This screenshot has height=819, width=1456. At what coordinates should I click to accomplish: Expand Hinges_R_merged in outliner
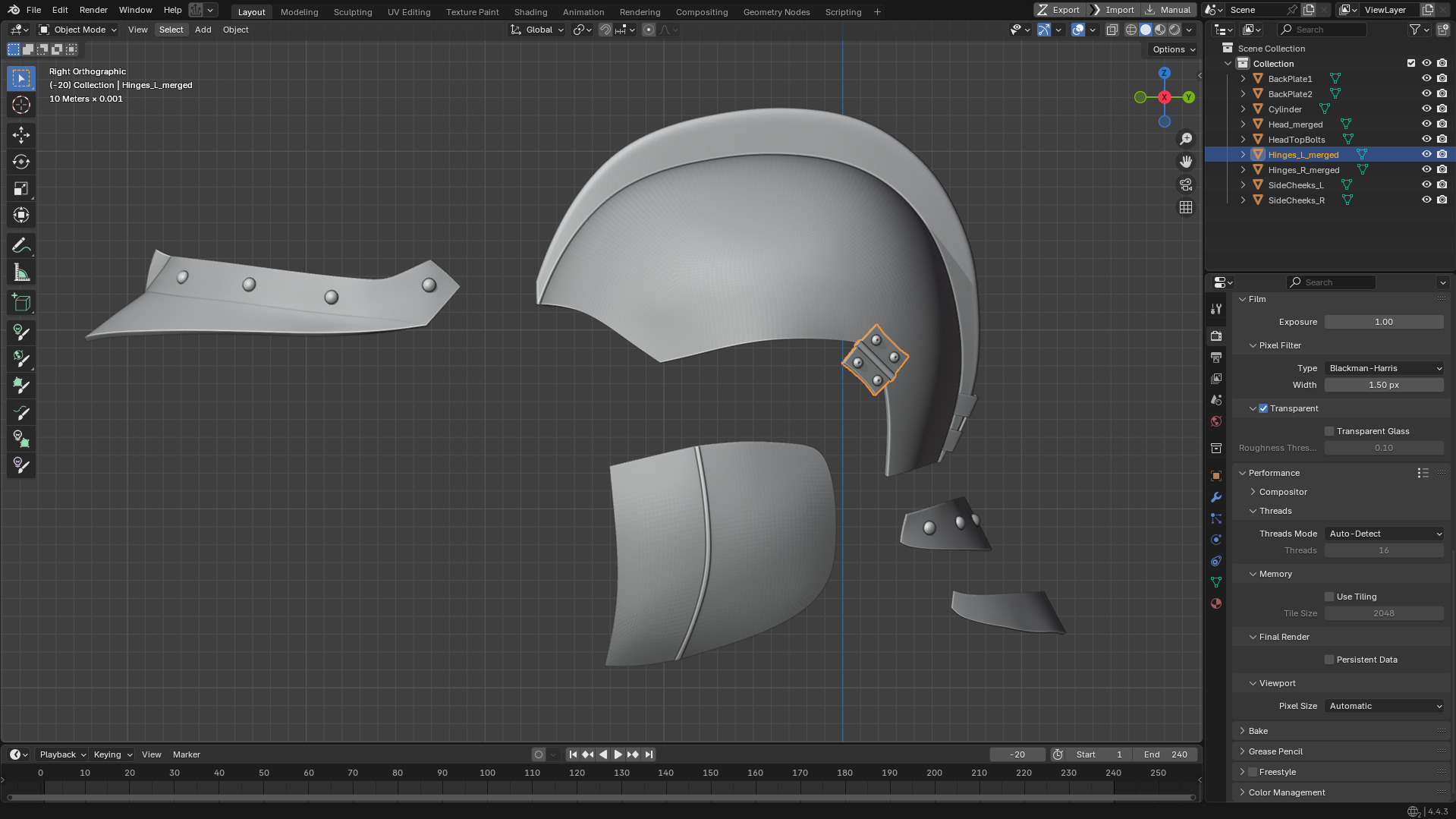pos(1243,170)
